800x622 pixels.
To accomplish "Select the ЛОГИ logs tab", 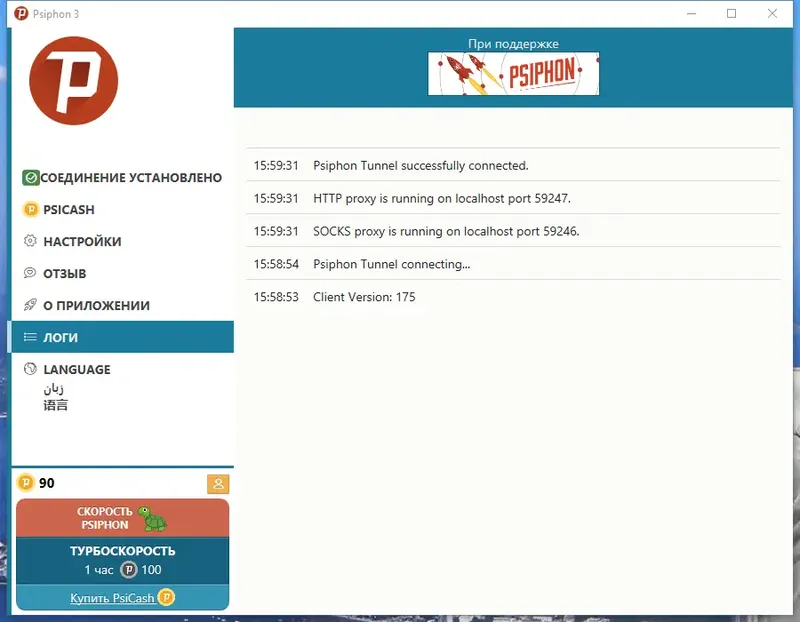I will pyautogui.click(x=122, y=337).
